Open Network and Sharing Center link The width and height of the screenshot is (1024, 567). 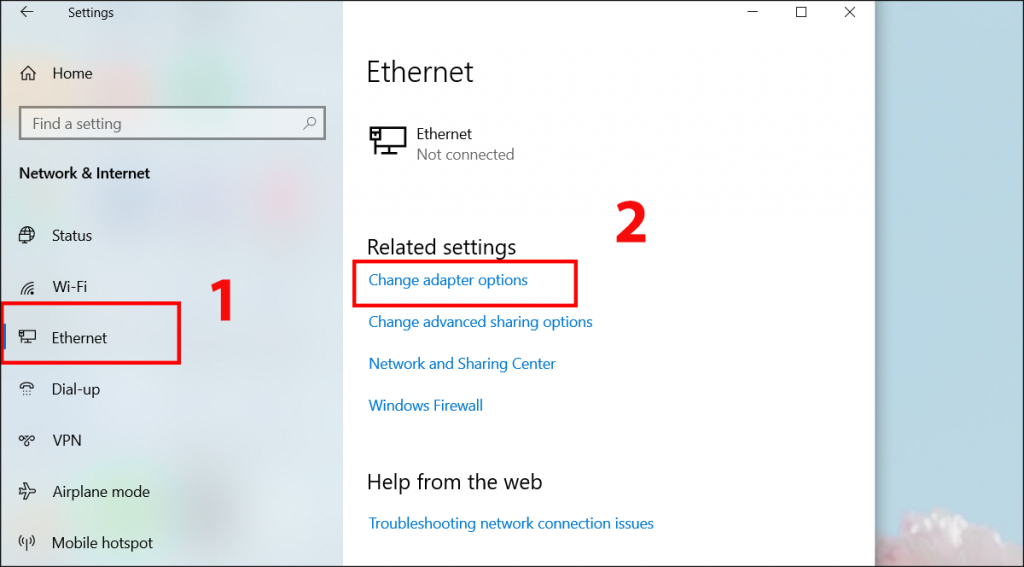click(462, 364)
